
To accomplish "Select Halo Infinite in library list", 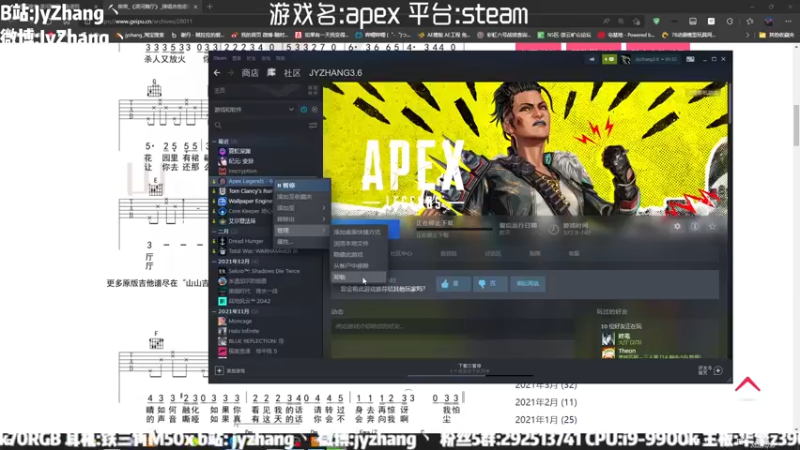I will (243, 331).
